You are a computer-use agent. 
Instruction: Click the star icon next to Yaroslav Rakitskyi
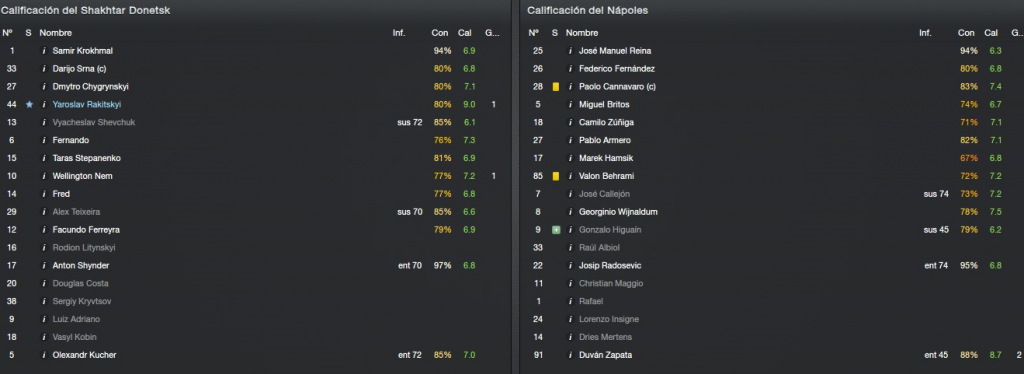coord(29,104)
